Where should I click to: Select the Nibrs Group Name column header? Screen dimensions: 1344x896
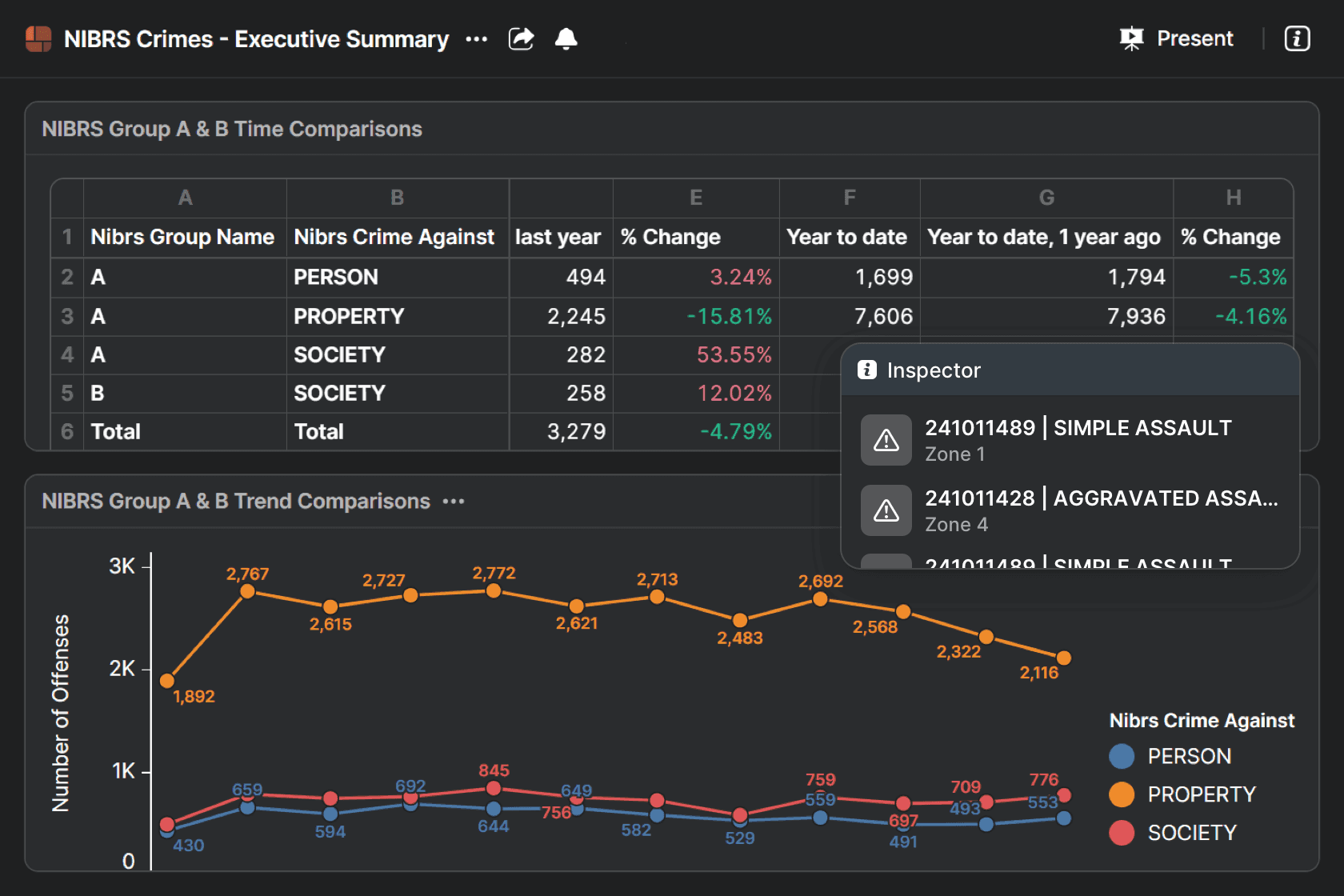[x=182, y=238]
